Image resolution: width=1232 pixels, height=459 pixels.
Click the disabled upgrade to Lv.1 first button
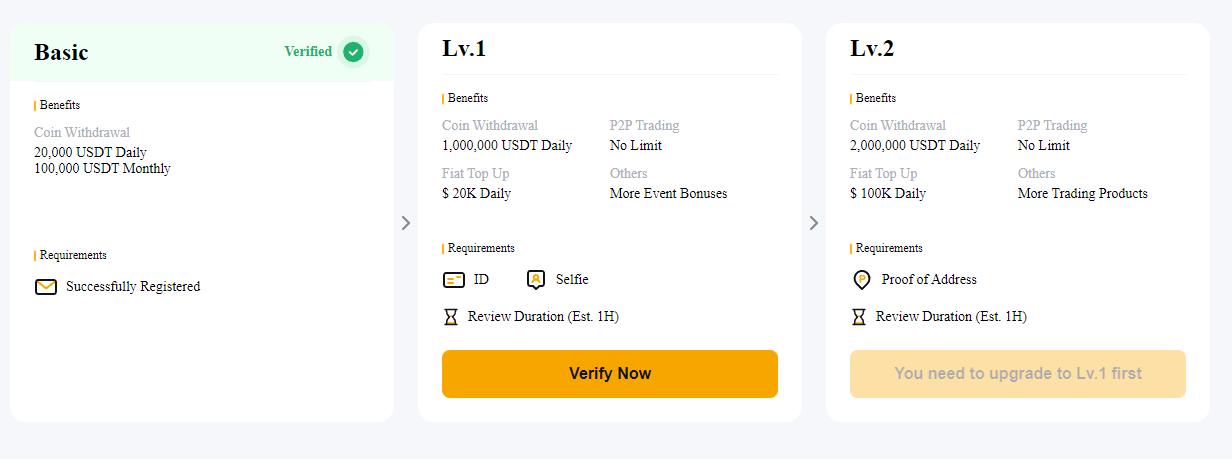[1017, 374]
